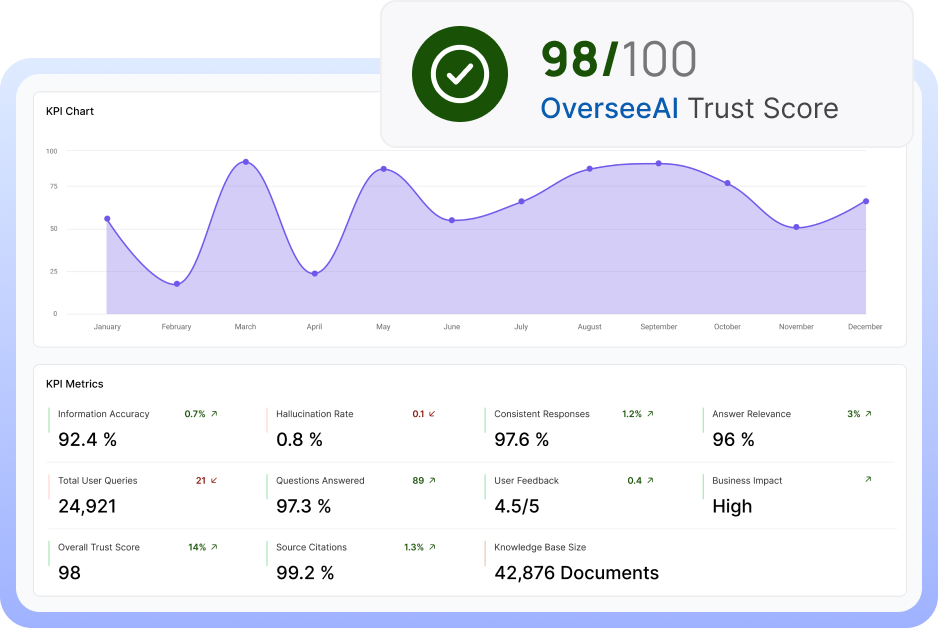Screen dimensions: 938x628
Task: Click the up arrow next to User Feedback
Action: pos(650,481)
